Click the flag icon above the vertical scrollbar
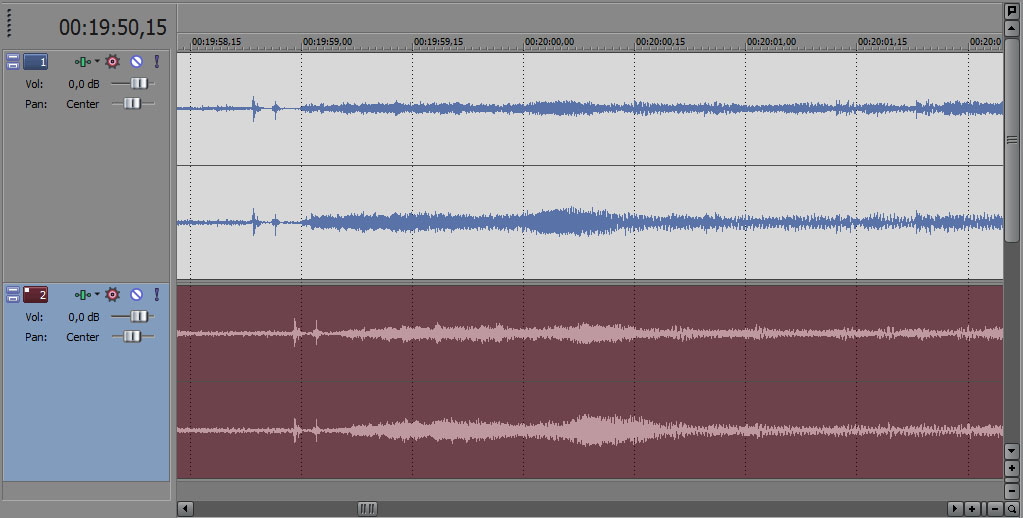 pyautogui.click(x=1012, y=10)
